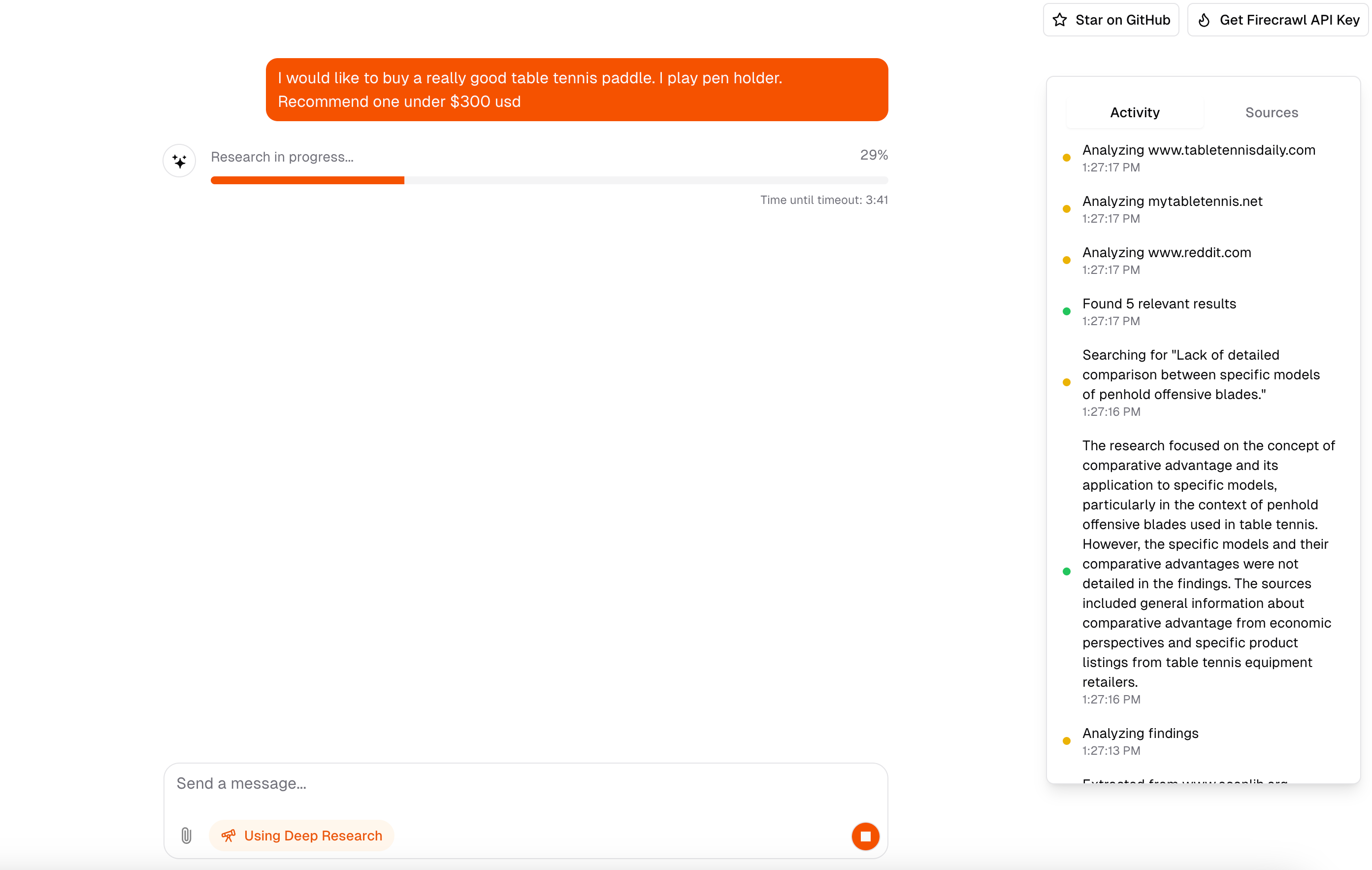Click the yellow dot beside Analyzing findings

point(1067,741)
